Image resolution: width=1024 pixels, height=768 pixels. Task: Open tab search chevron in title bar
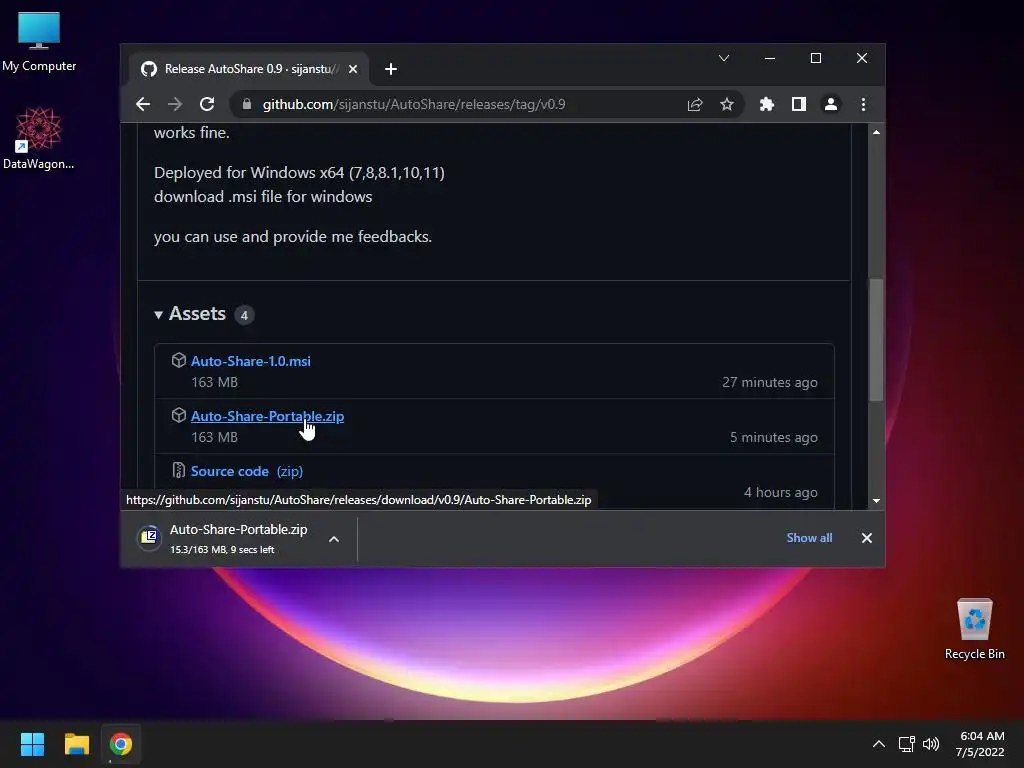point(724,58)
